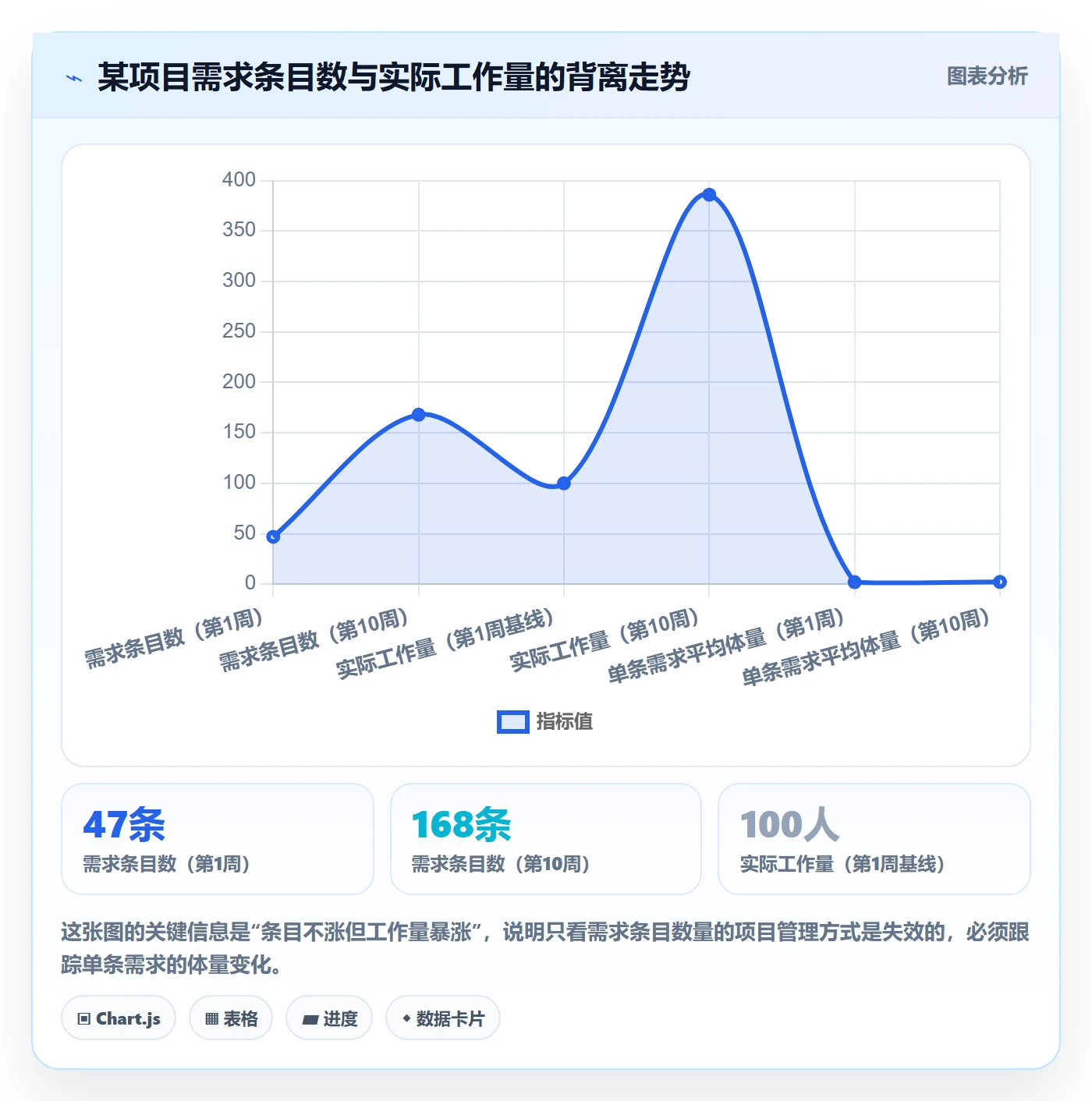Click the data point for 需求条目数（第1周）

click(x=273, y=536)
